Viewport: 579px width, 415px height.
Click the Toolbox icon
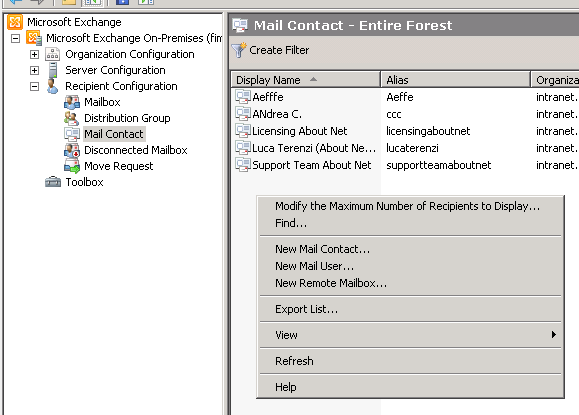click(53, 182)
